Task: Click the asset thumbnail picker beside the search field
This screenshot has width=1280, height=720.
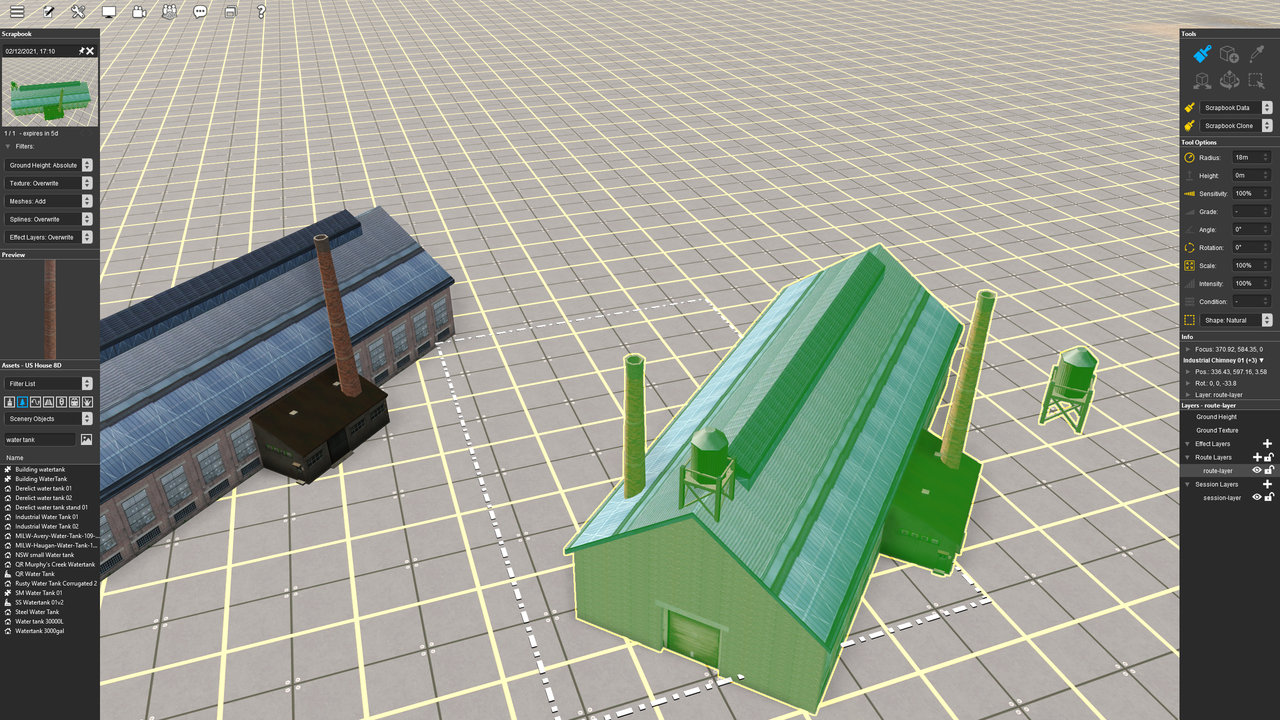Action: tap(87, 439)
